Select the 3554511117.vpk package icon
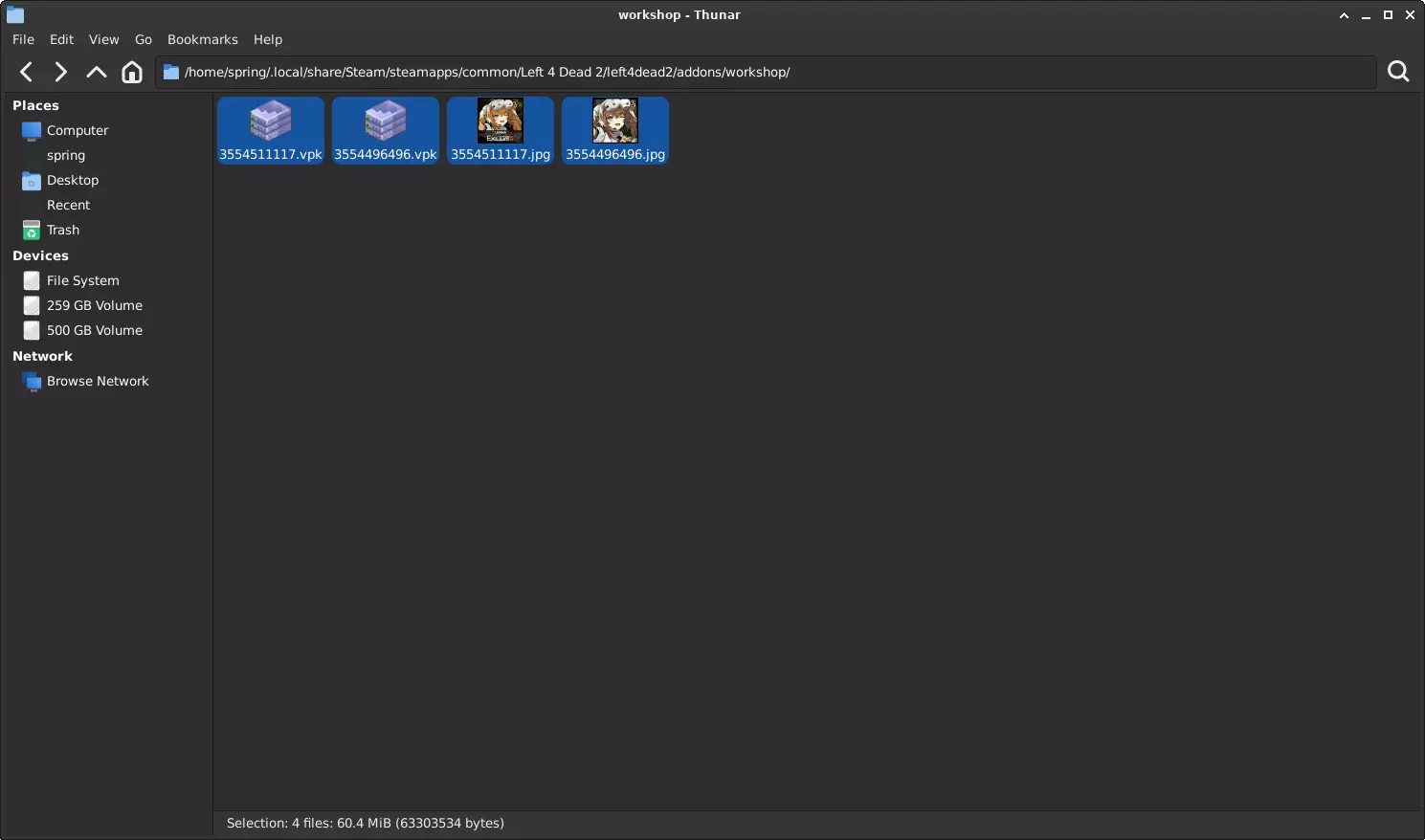 pos(271,121)
